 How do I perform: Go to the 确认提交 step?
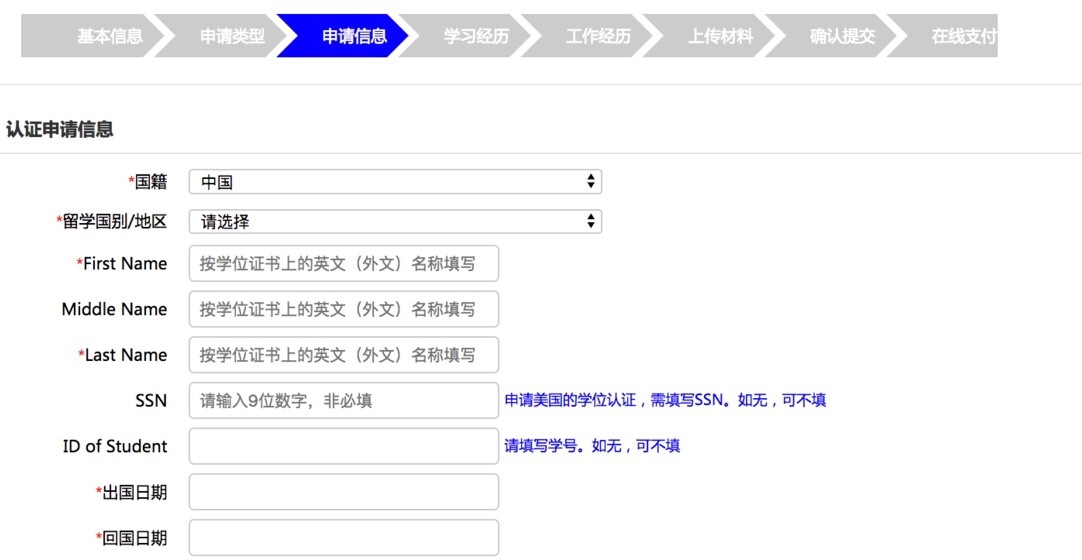pyautogui.click(x=842, y=37)
